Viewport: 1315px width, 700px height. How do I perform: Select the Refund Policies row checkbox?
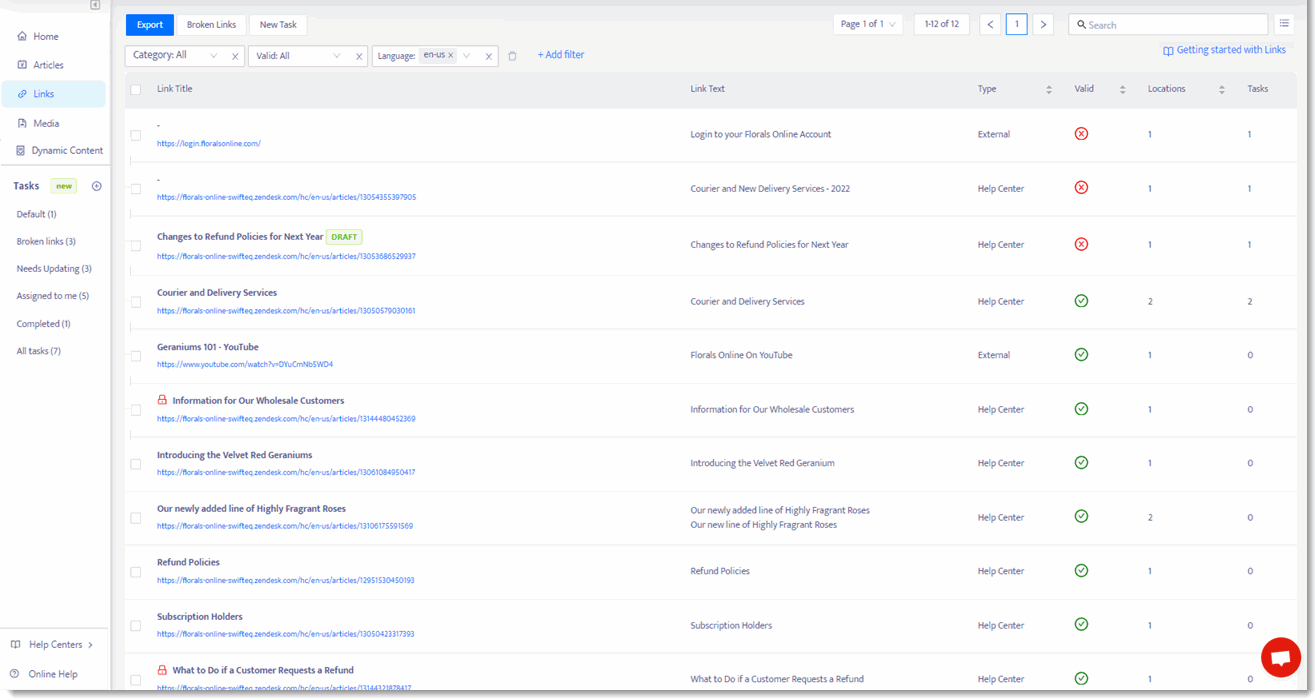[136, 572]
